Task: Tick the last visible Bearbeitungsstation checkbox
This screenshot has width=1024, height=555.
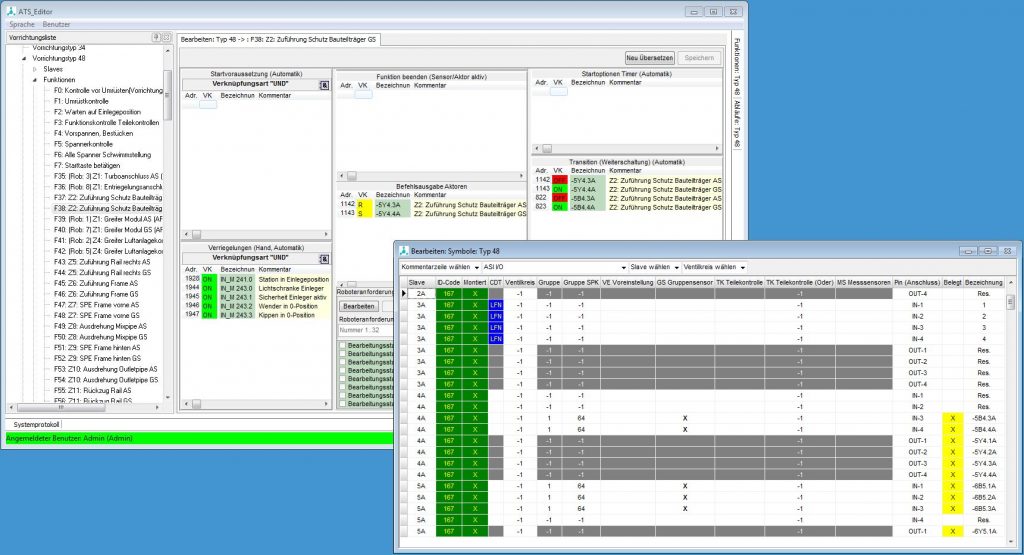Action: point(343,401)
